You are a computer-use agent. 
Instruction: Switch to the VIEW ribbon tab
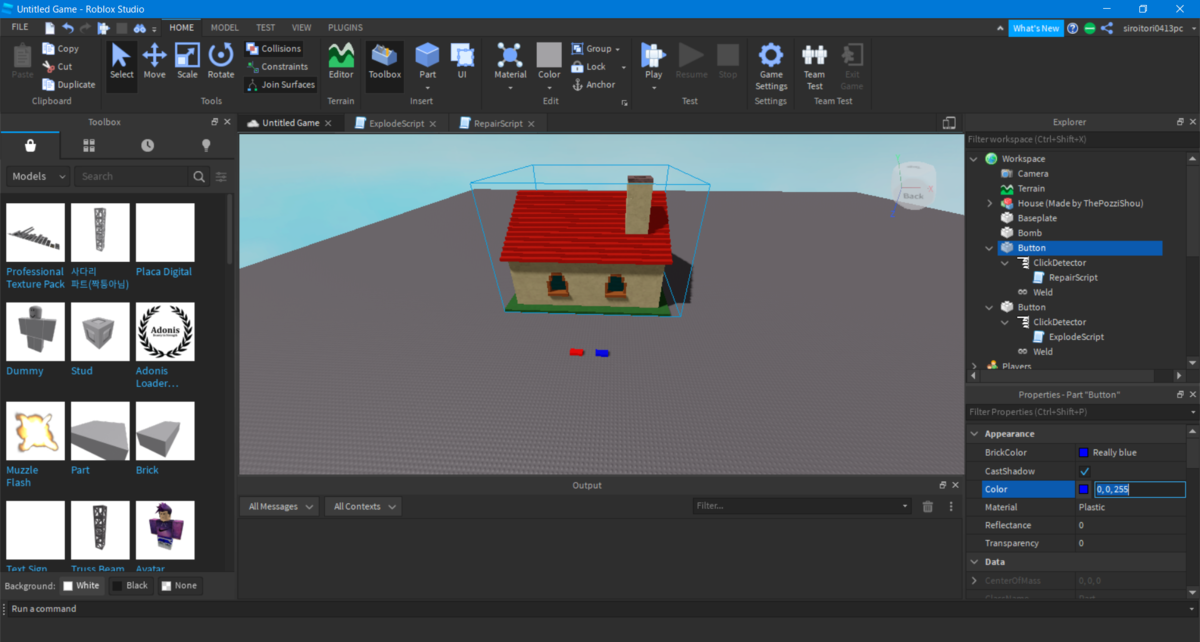click(301, 28)
